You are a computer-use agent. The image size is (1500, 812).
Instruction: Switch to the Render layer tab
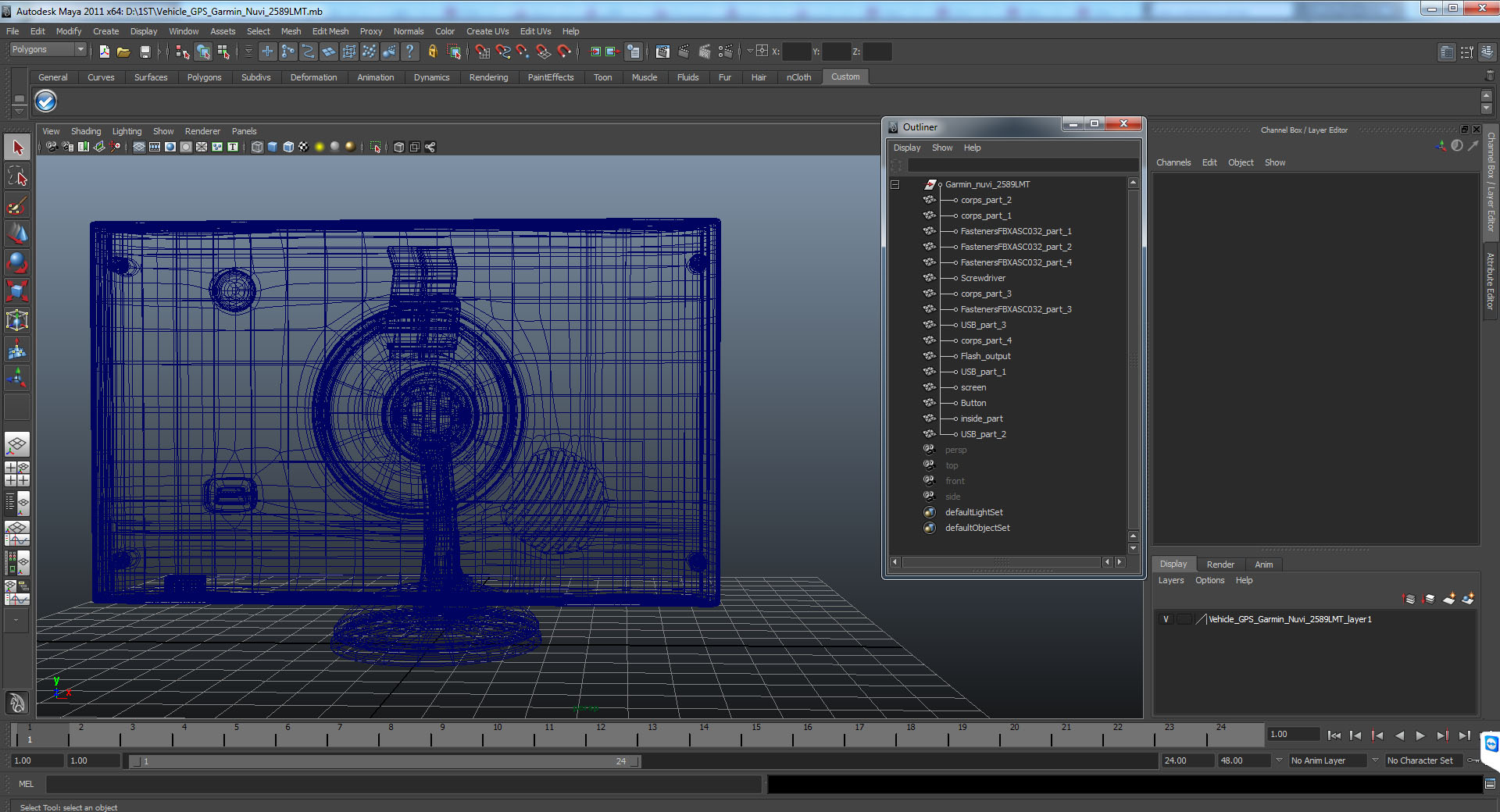point(1220,564)
